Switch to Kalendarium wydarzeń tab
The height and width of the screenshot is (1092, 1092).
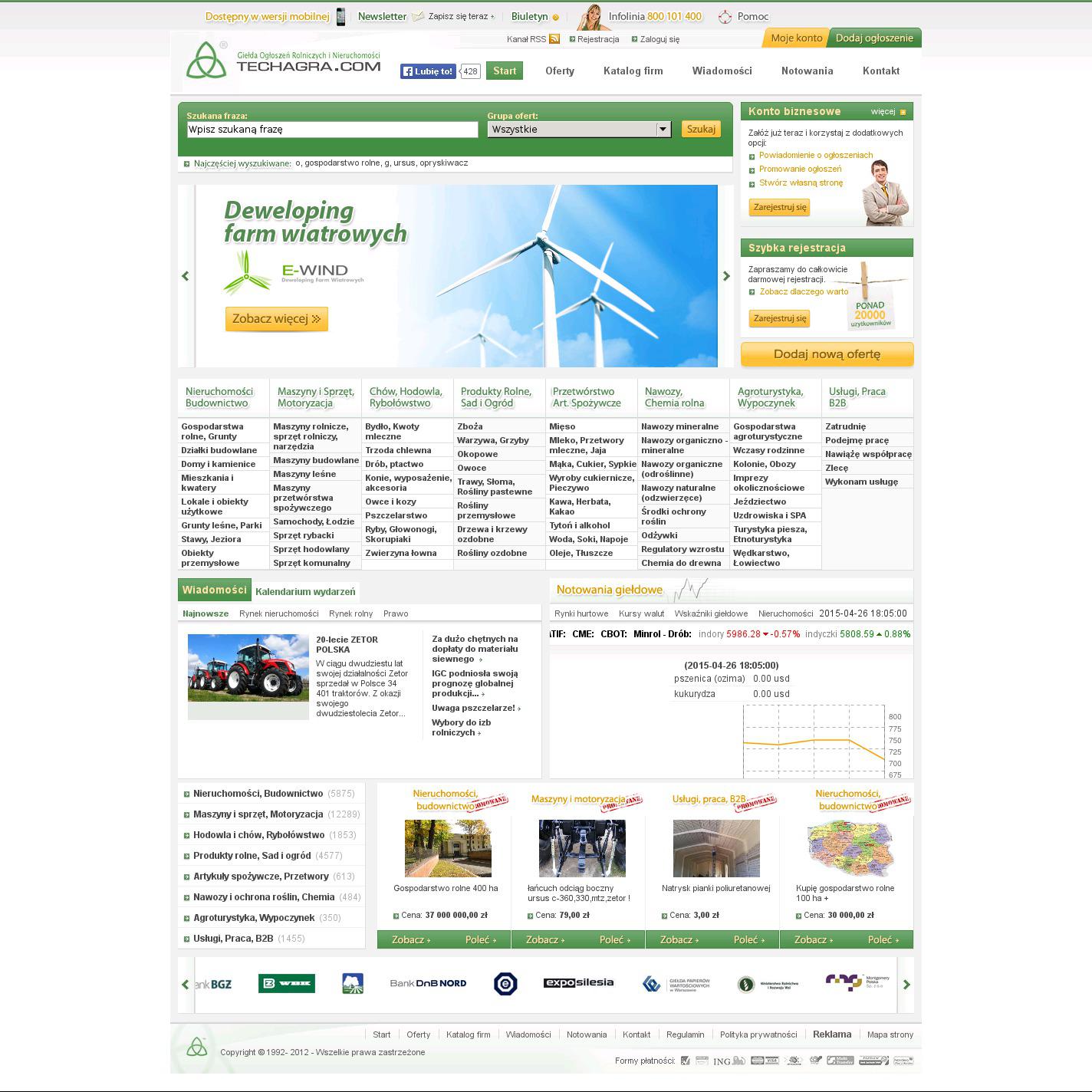(x=305, y=591)
